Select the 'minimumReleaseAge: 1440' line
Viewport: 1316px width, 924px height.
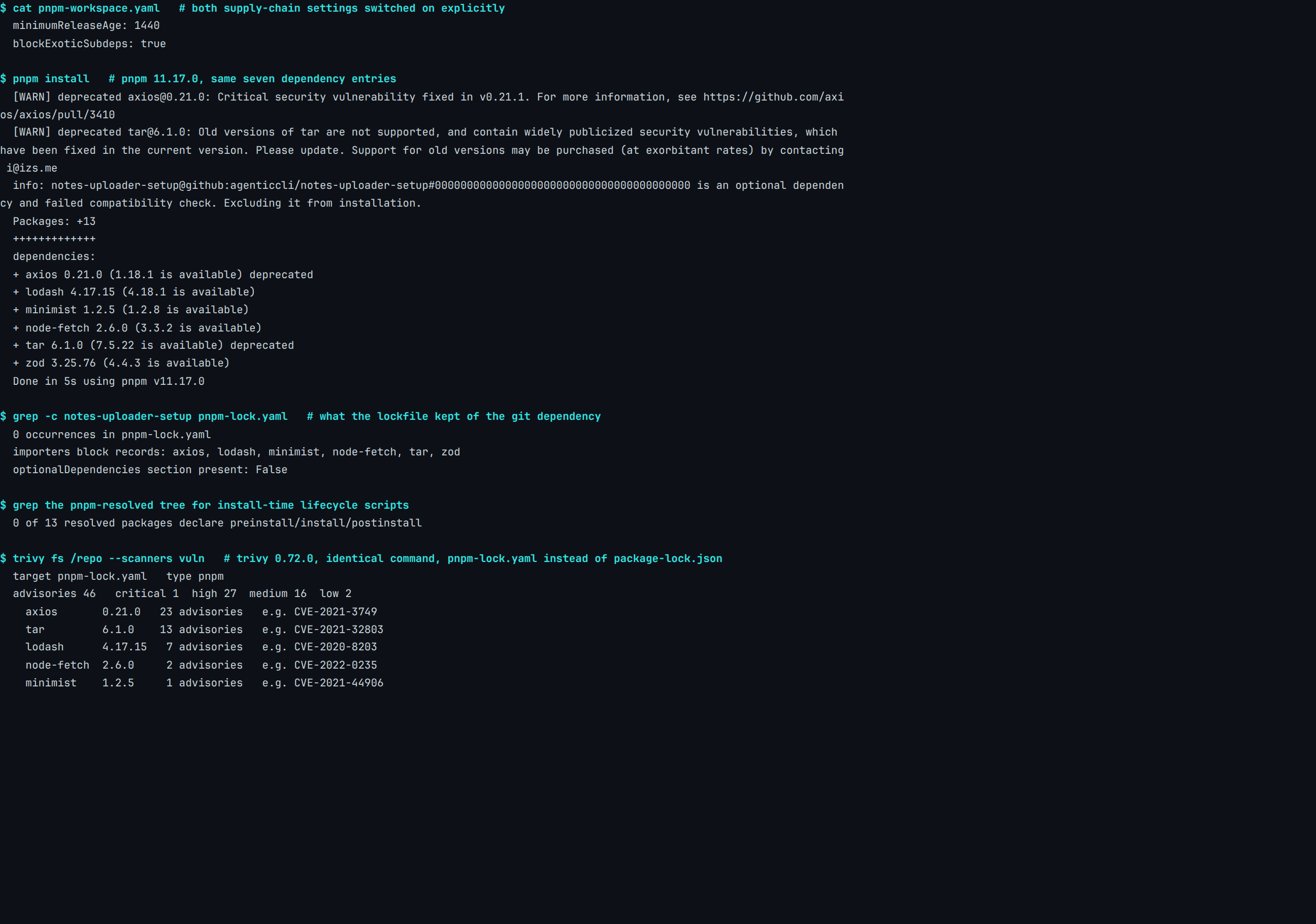pyautogui.click(x=86, y=26)
